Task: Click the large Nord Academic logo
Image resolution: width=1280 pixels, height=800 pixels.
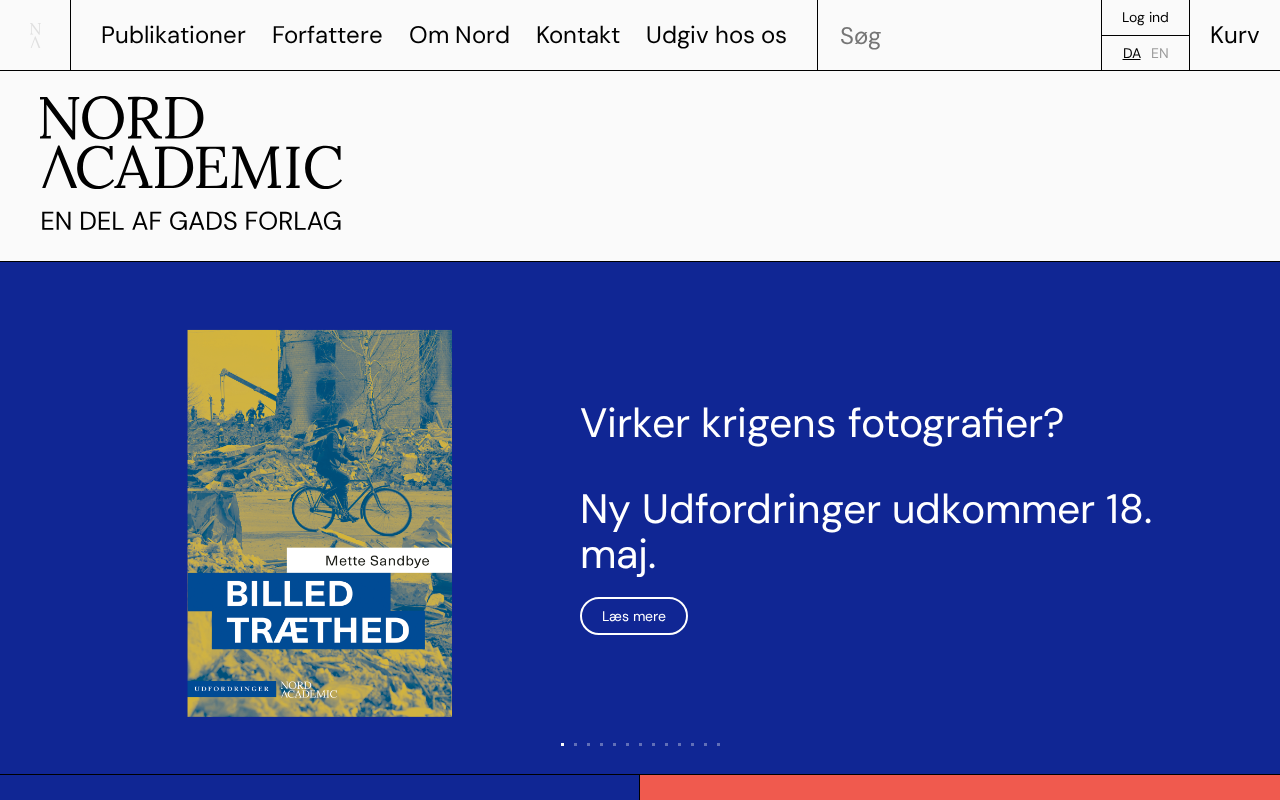Action: coord(191,164)
